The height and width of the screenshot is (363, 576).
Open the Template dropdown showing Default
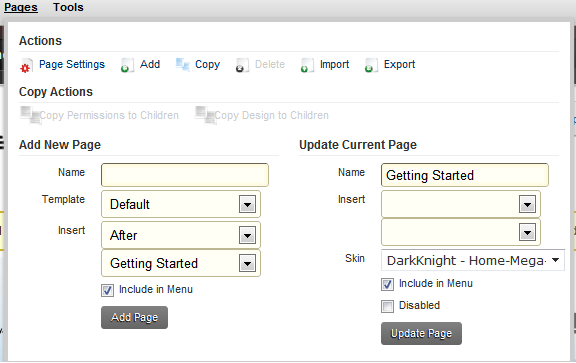pyautogui.click(x=181, y=204)
